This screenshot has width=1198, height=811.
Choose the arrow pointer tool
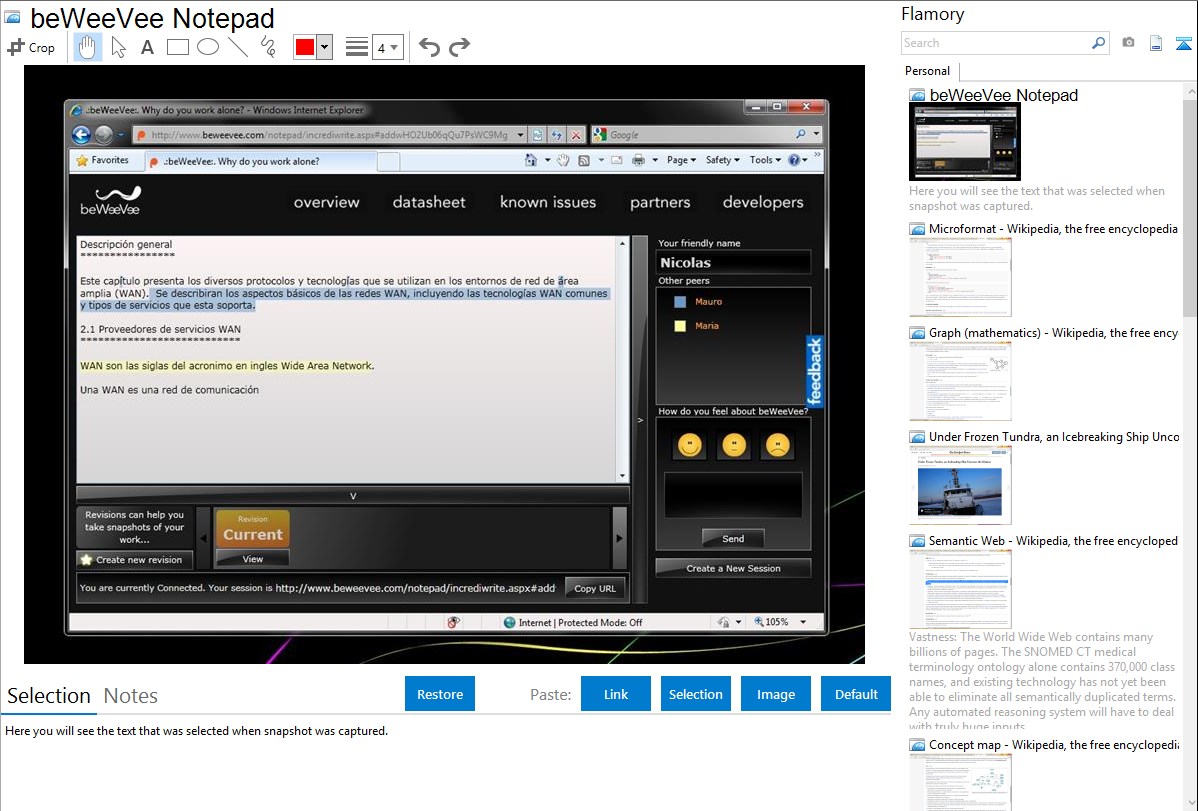(118, 47)
